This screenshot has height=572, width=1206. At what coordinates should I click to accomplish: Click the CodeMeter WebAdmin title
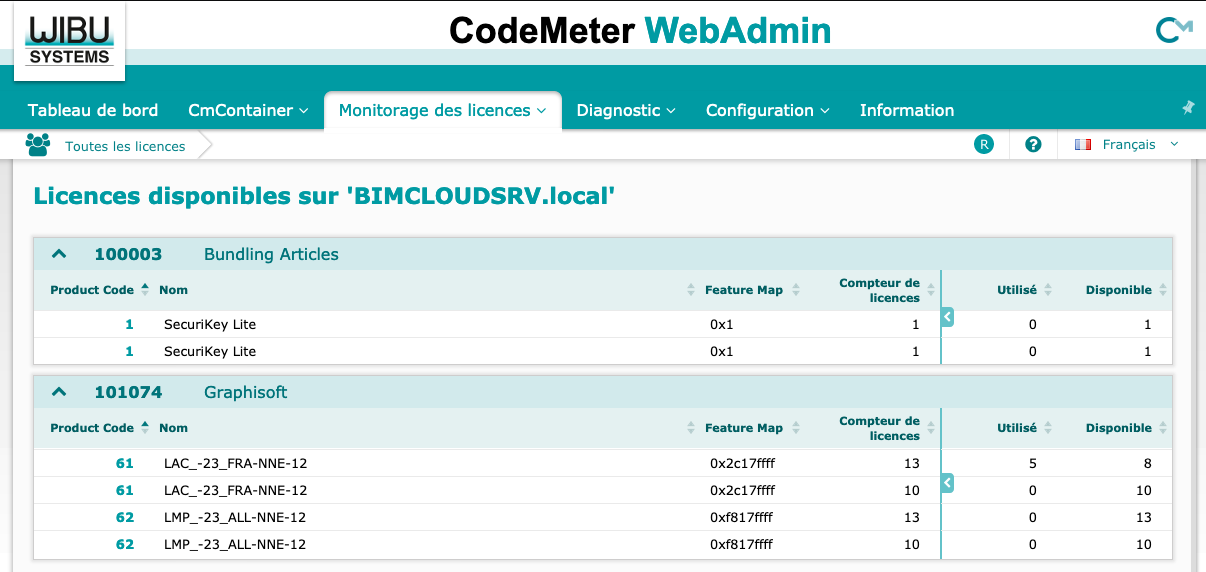[640, 31]
